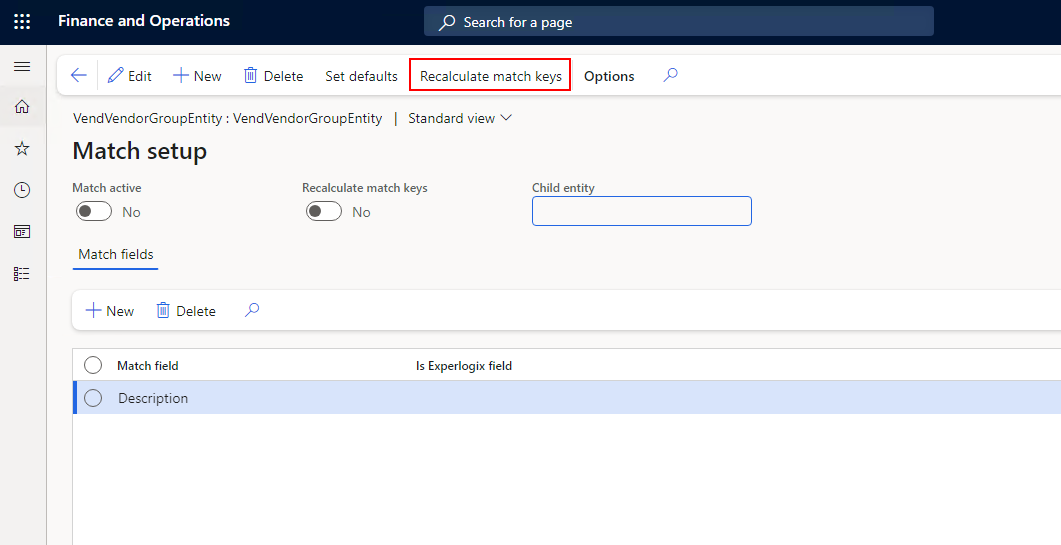Click the filter magnifier in Match fields toolbar

coord(252,310)
